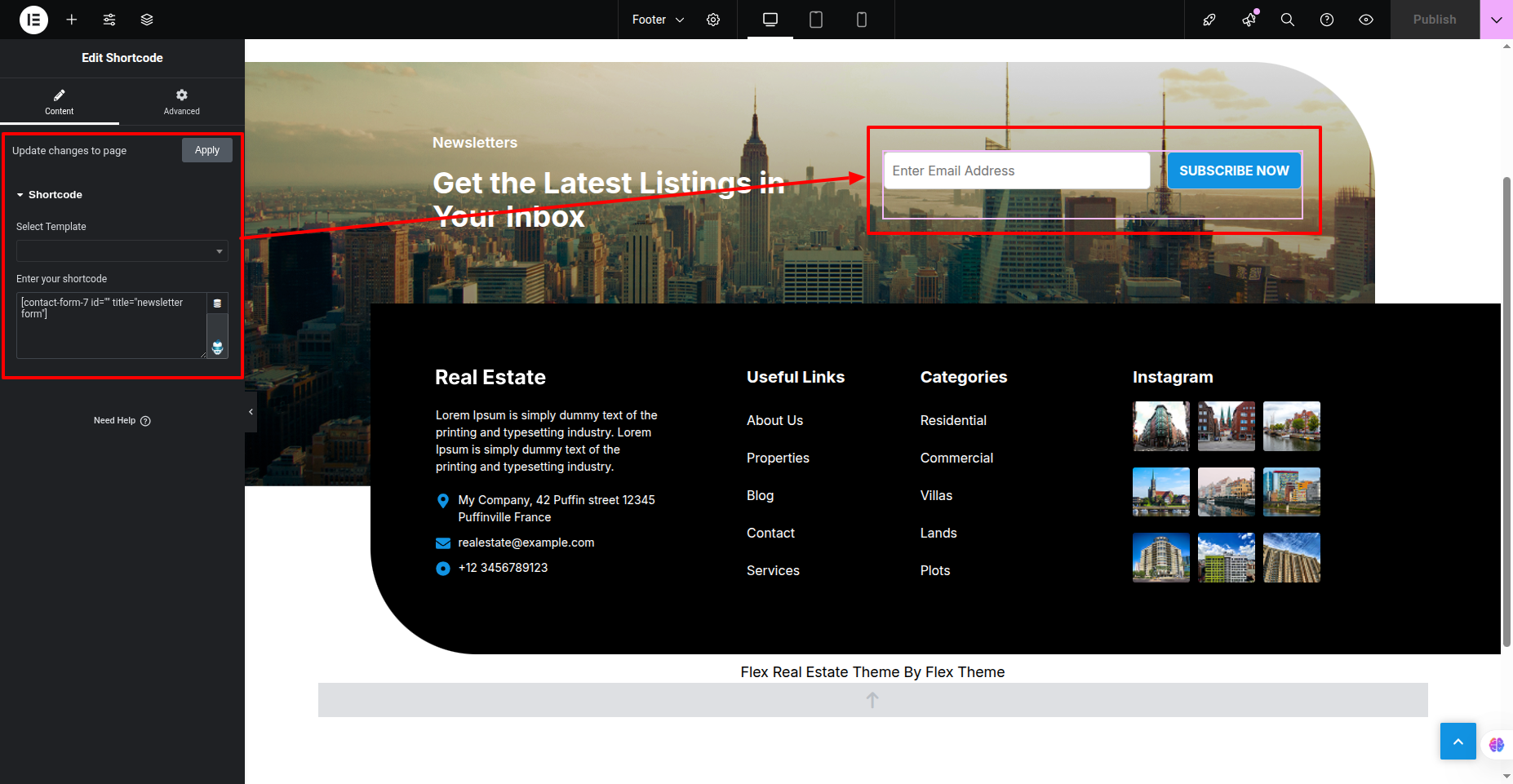Open the Select Template dropdown
1513x784 pixels.
(122, 251)
